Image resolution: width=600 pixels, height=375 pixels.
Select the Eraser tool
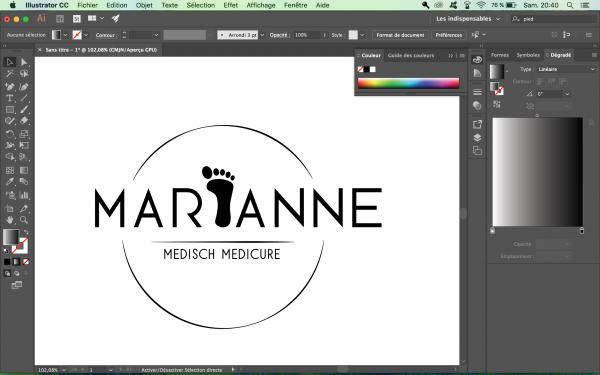coord(24,121)
